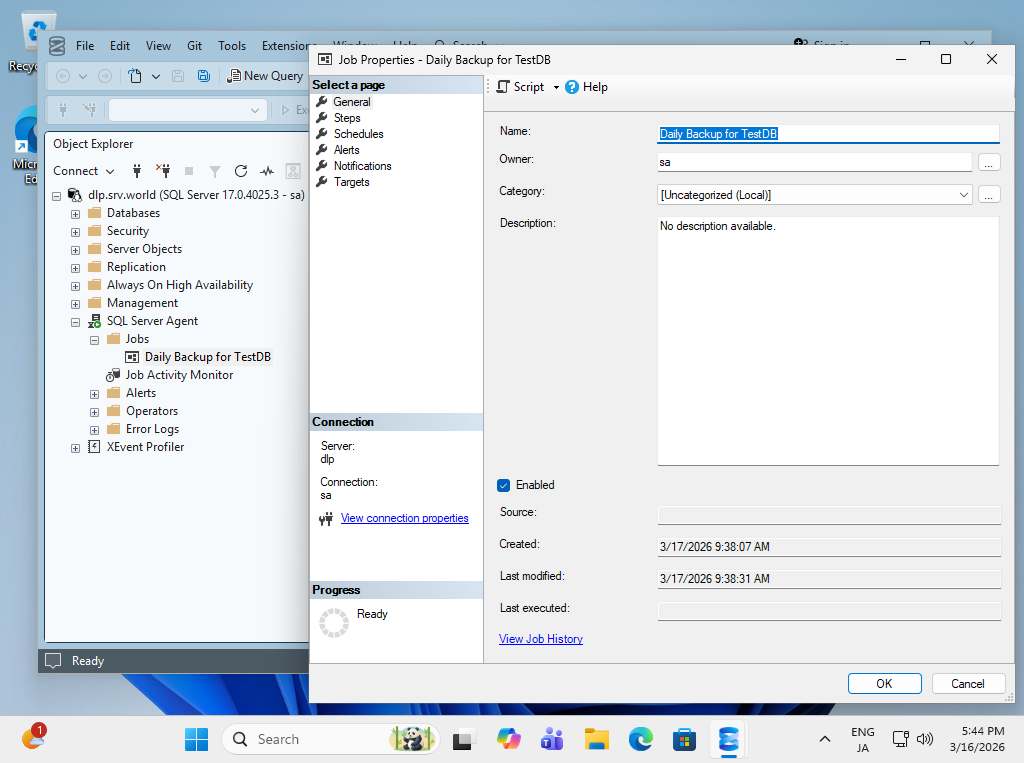Click the Connect Object Explorer plug icon
This screenshot has height=763, width=1024.
[x=136, y=171]
